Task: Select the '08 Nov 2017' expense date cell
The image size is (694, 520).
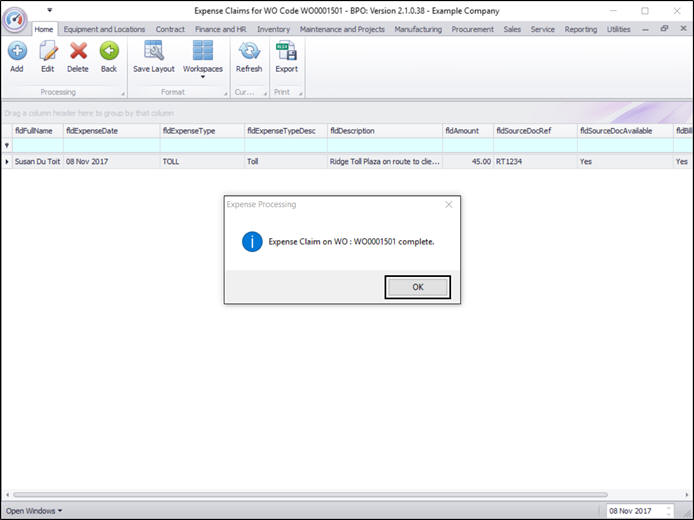Action: pos(112,162)
